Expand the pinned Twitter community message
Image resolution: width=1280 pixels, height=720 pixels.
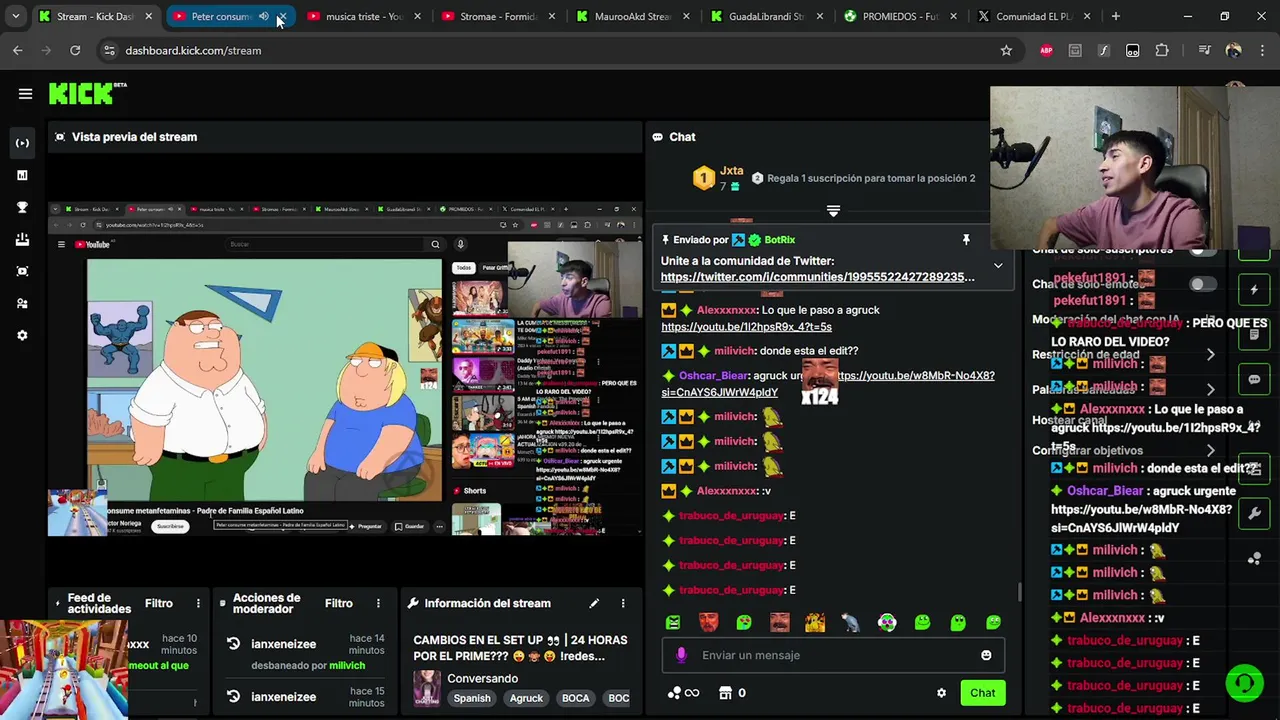click(997, 266)
